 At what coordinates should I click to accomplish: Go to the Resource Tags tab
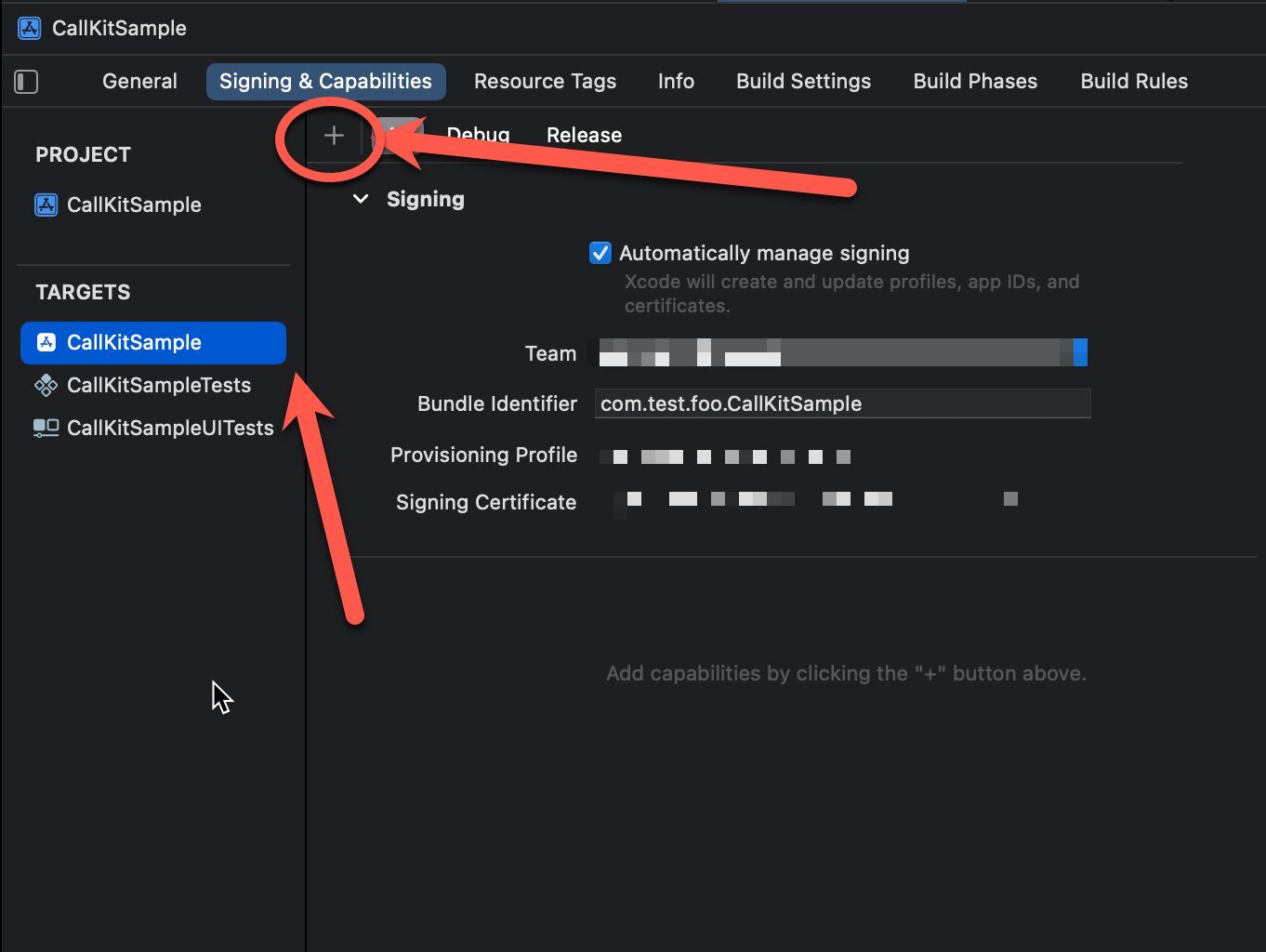click(545, 81)
